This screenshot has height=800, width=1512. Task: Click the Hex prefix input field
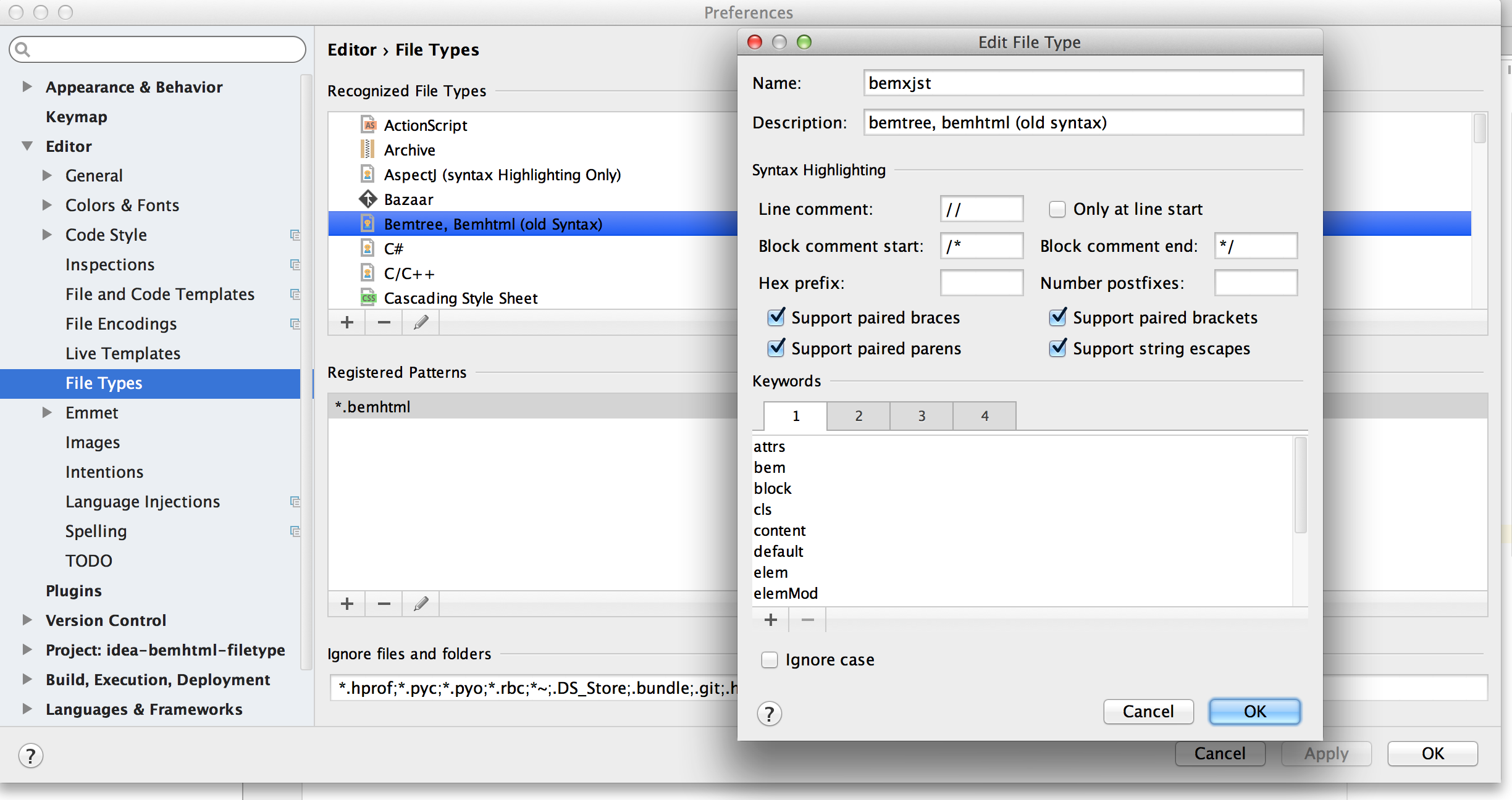pyautogui.click(x=981, y=283)
